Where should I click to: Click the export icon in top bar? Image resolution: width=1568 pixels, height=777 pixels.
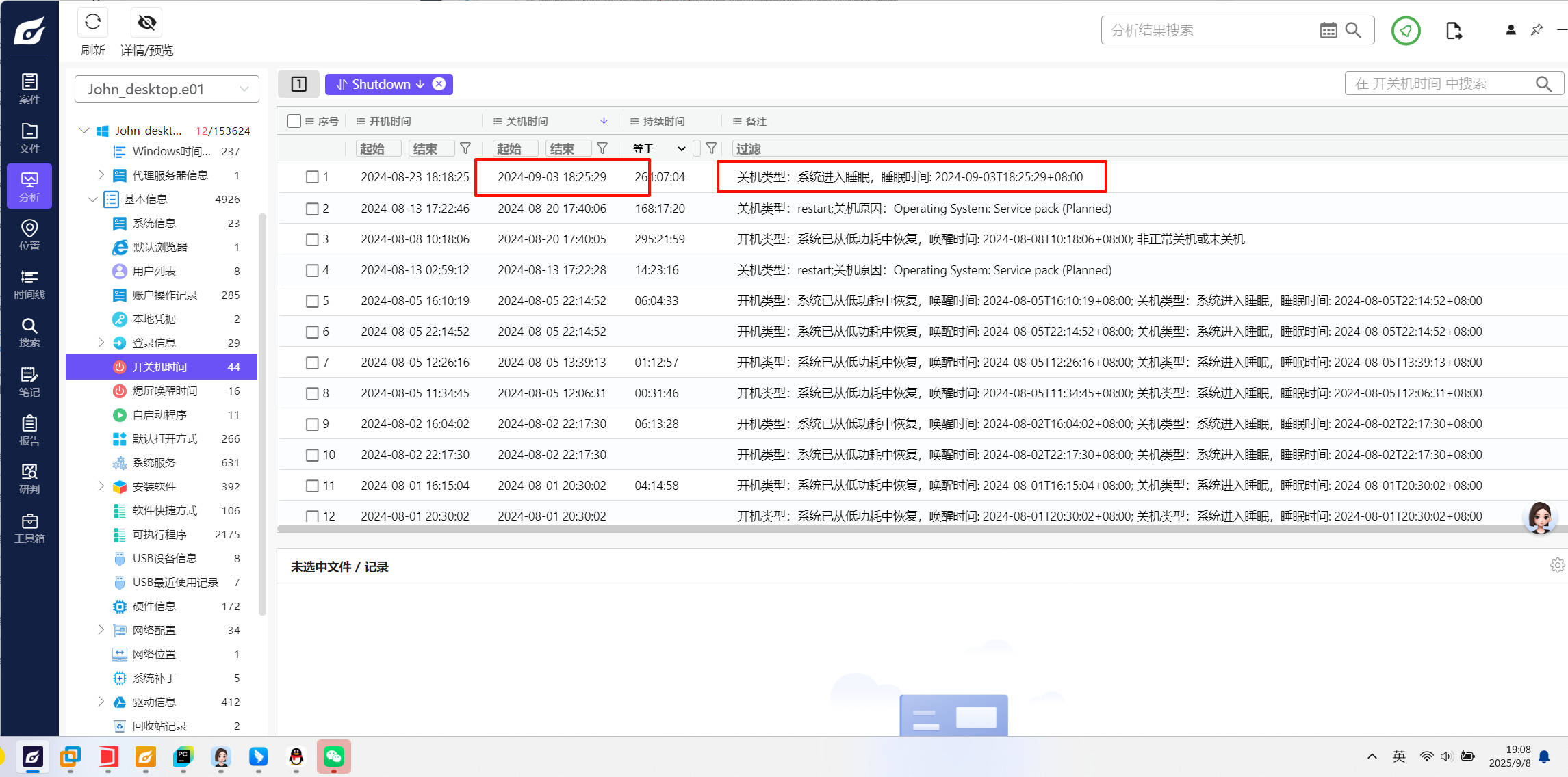(1454, 31)
